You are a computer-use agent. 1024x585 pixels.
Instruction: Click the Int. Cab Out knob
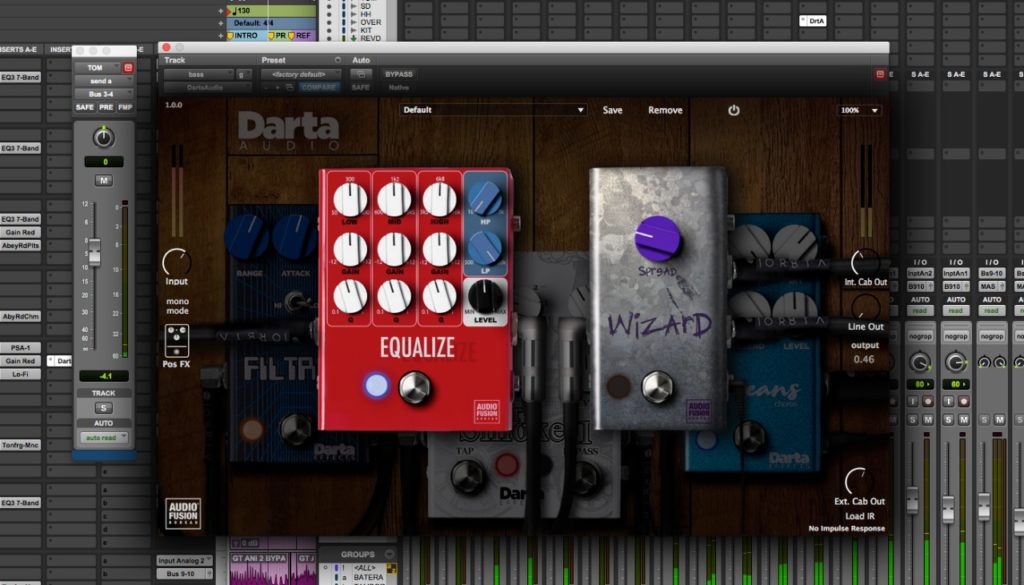click(x=865, y=262)
